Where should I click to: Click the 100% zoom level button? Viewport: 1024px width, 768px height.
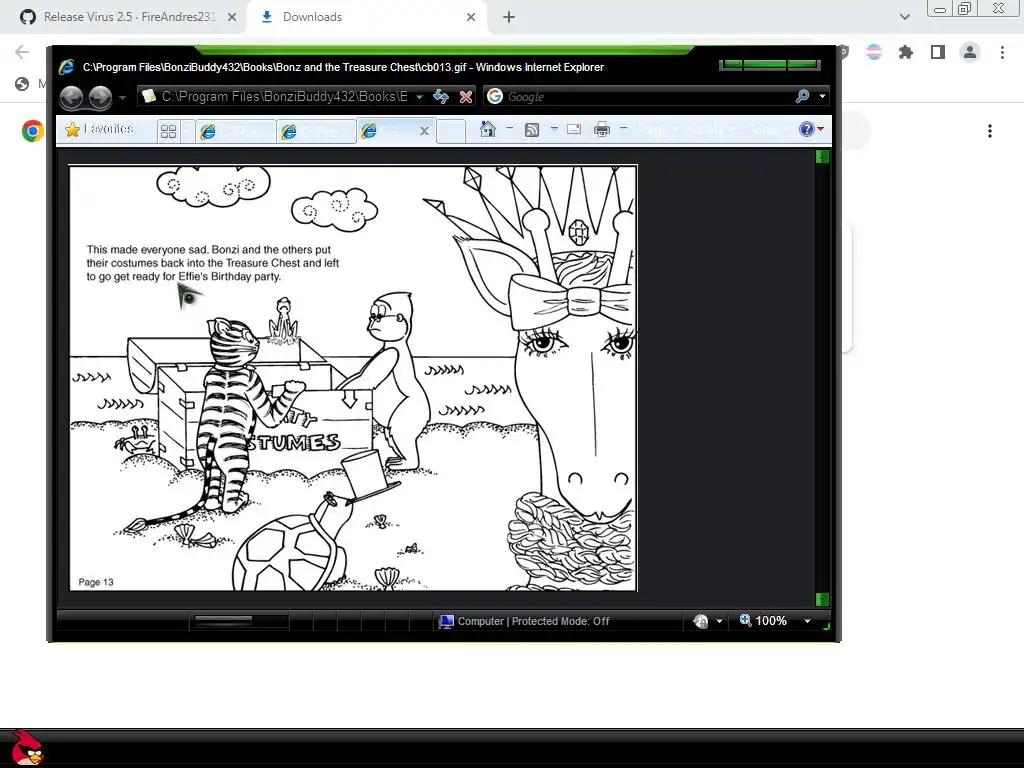tap(763, 620)
